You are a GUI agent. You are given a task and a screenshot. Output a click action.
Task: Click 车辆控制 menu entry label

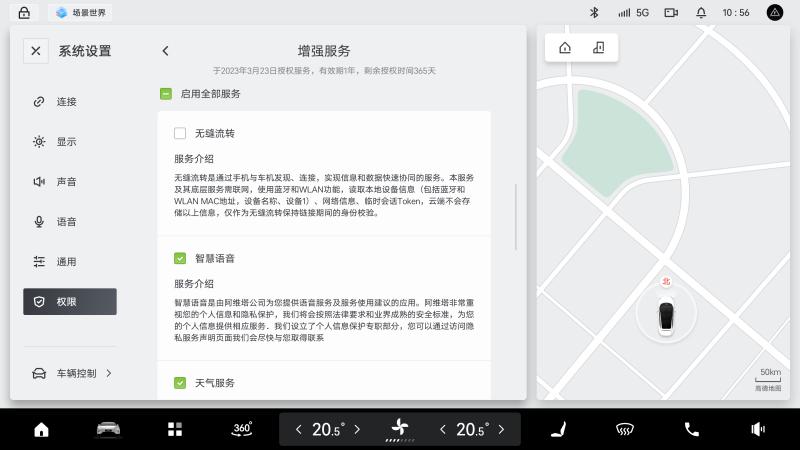click(77, 373)
